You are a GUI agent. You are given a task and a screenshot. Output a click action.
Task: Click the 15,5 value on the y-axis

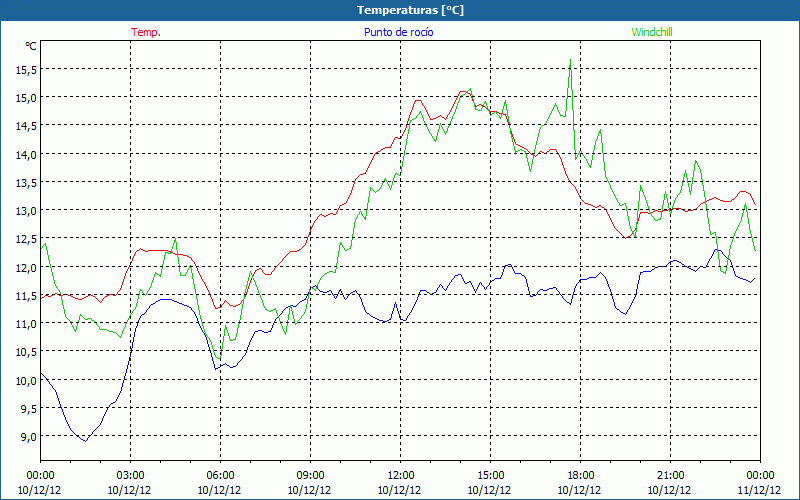click(x=26, y=69)
